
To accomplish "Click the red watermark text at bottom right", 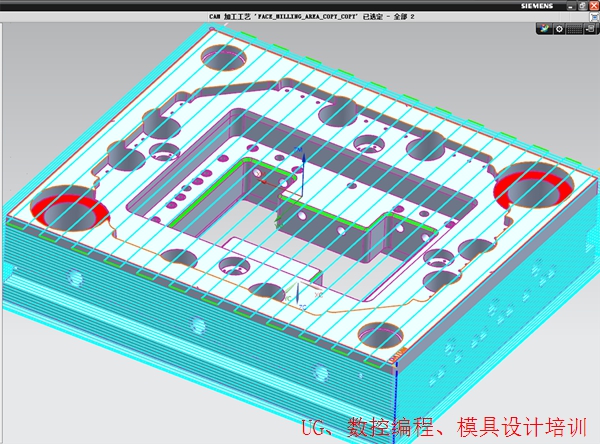I will tap(445, 428).
